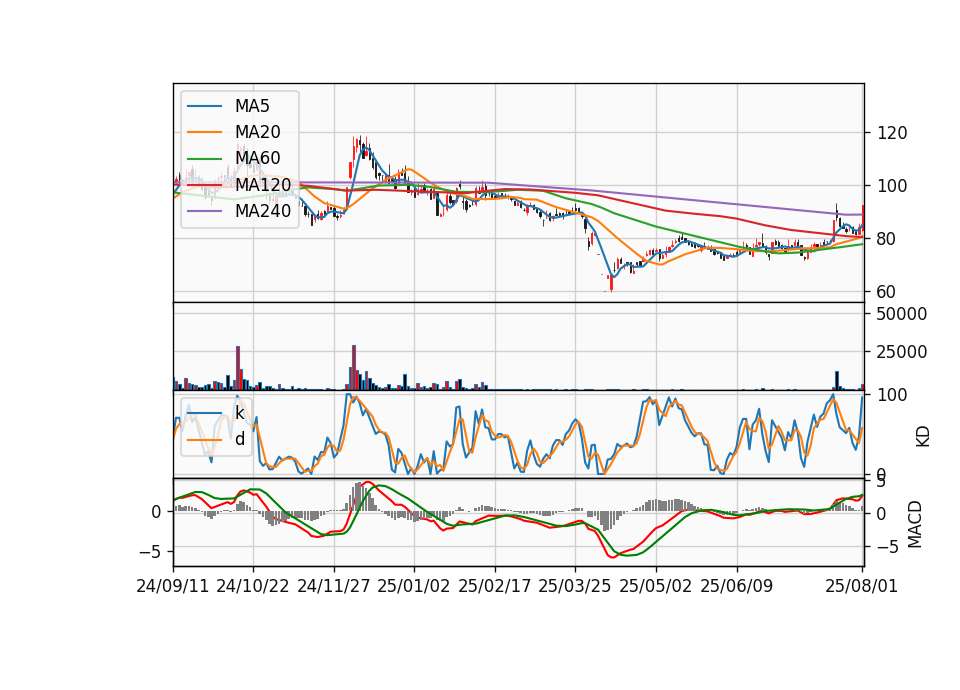
Task: Click the 25/05/02 date axis label
Action: (x=656, y=586)
